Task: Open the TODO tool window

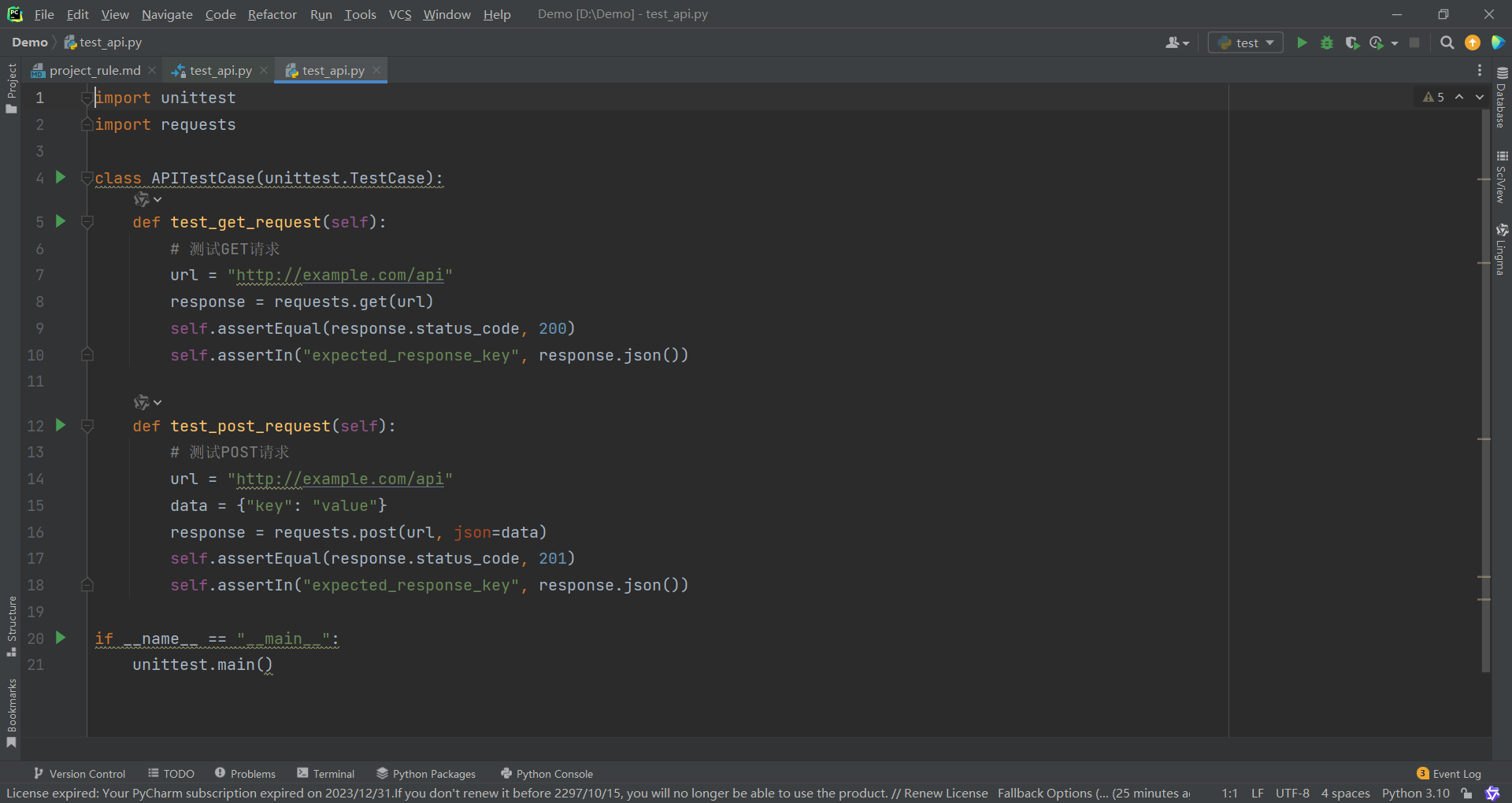Action: click(x=171, y=774)
